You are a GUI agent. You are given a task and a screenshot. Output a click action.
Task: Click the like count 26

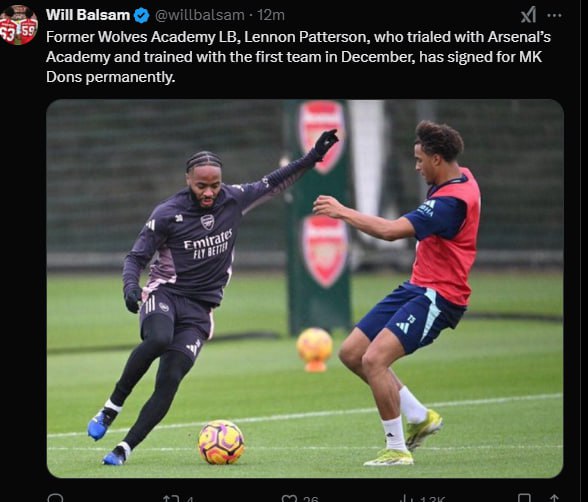pyautogui.click(x=310, y=499)
